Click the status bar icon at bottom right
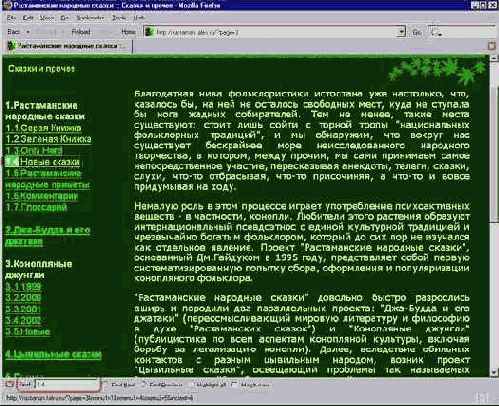499x406 pixels. click(x=482, y=398)
